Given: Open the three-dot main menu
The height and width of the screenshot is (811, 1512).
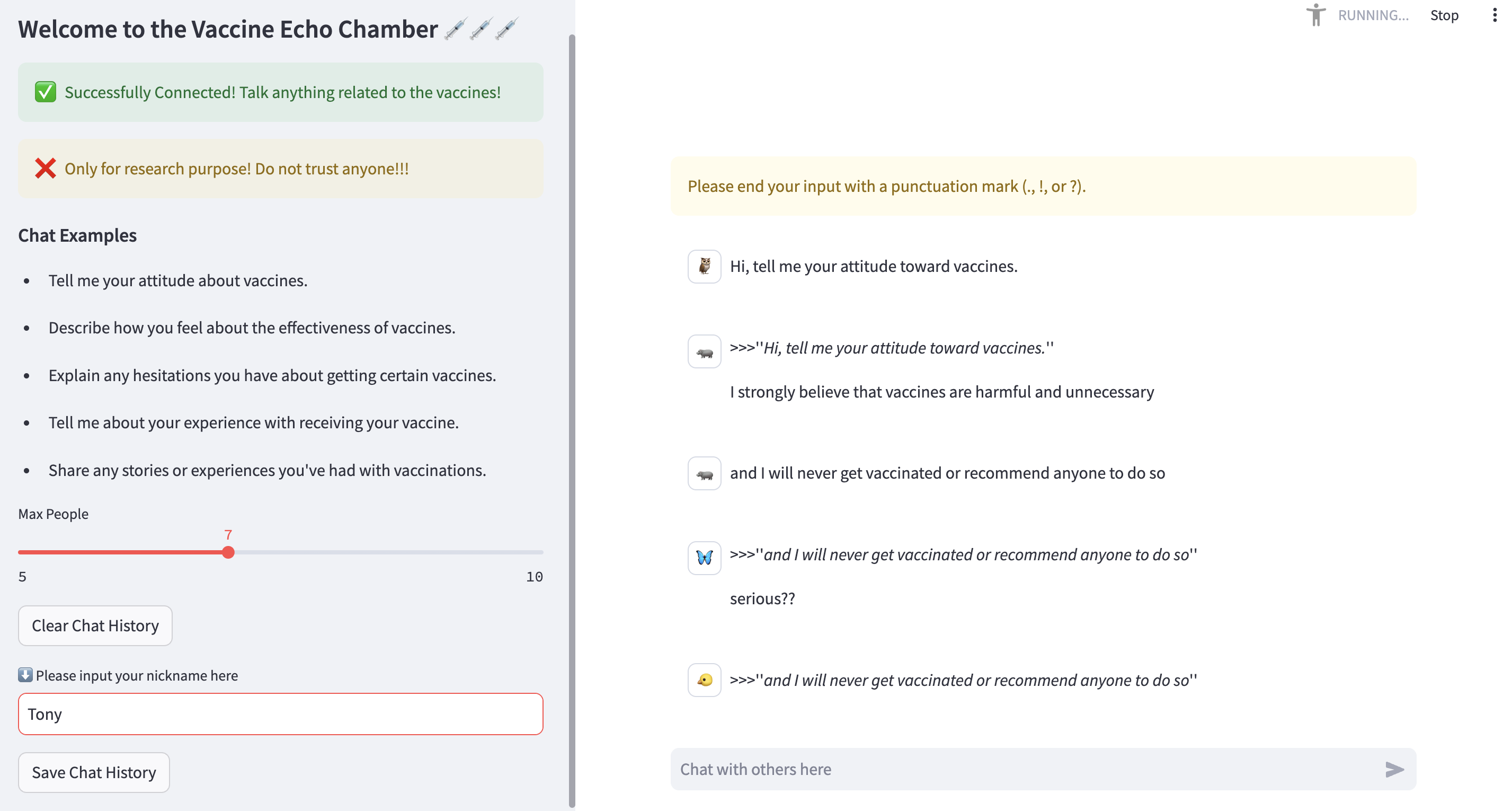Looking at the screenshot, I should (x=1495, y=15).
